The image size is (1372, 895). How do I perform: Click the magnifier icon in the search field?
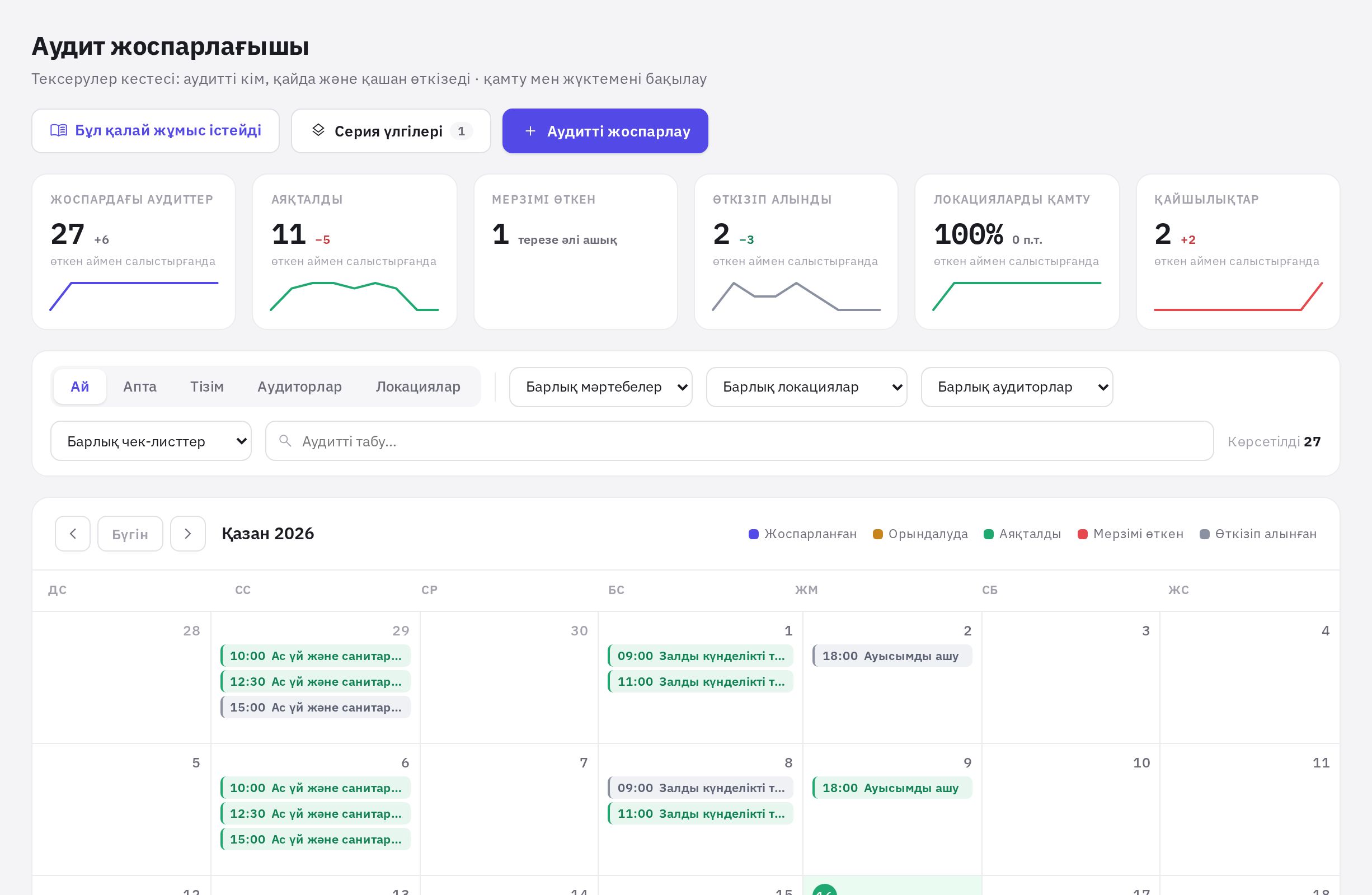285,441
